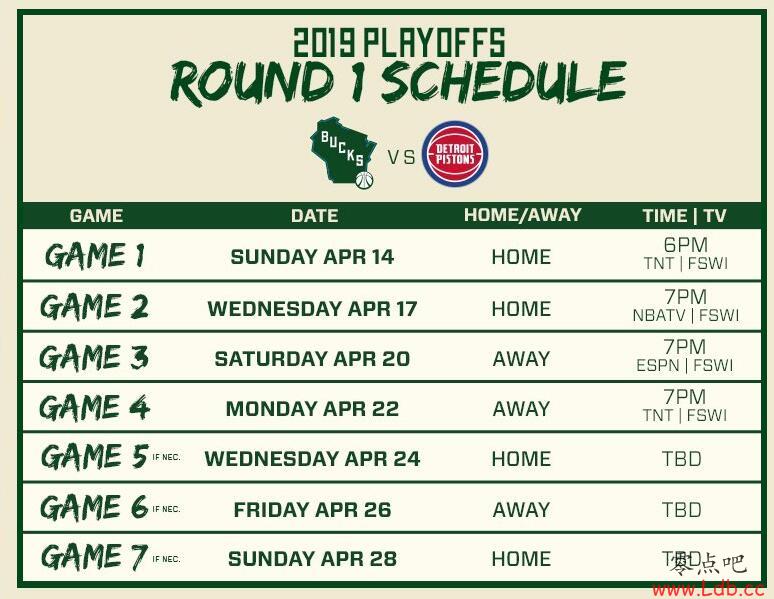Click the 7PM NBATV | FSWI cell
Image resolution: width=774 pixels, height=599 pixels.
(686, 306)
